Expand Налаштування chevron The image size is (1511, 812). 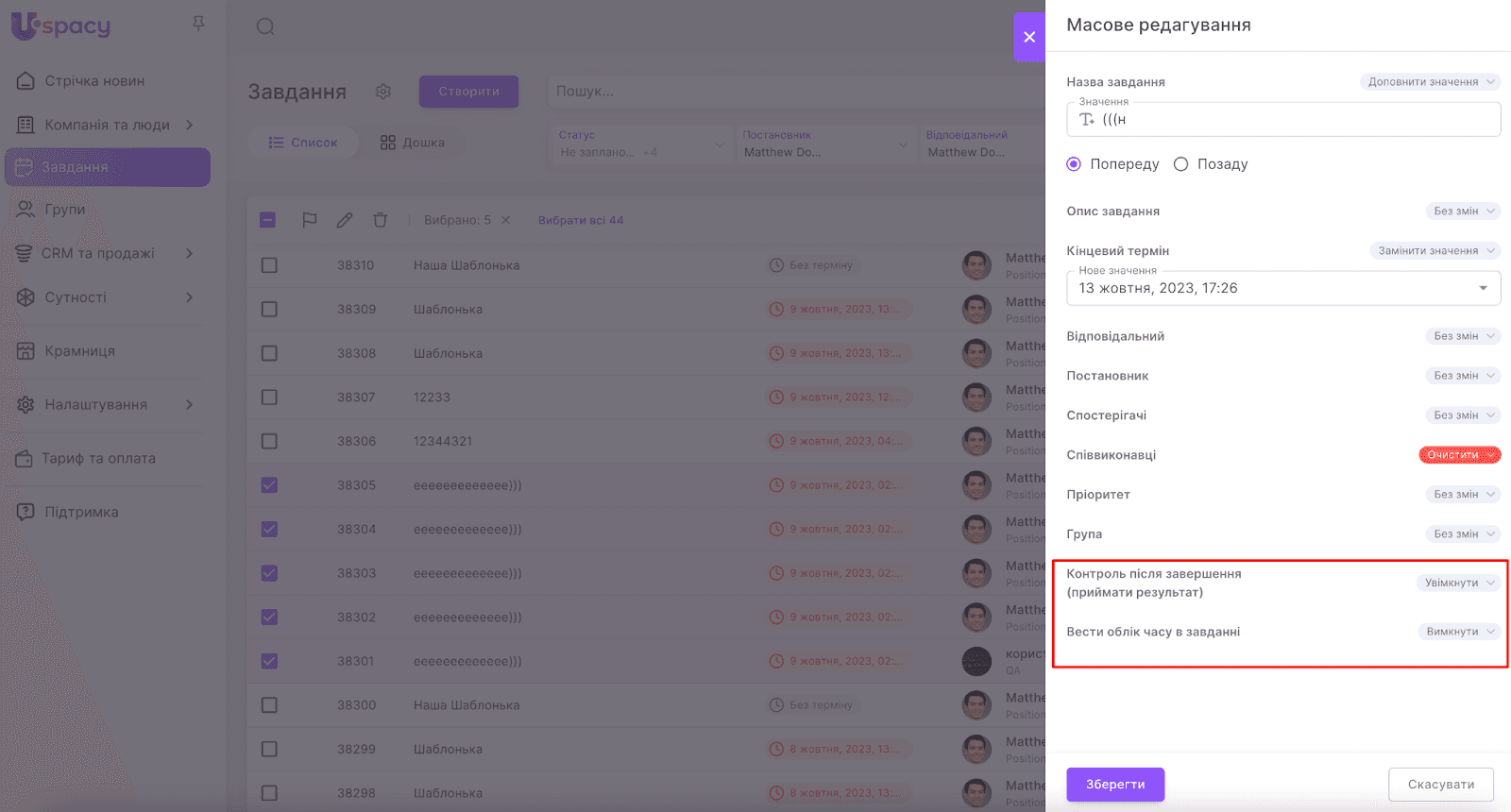tap(189, 405)
